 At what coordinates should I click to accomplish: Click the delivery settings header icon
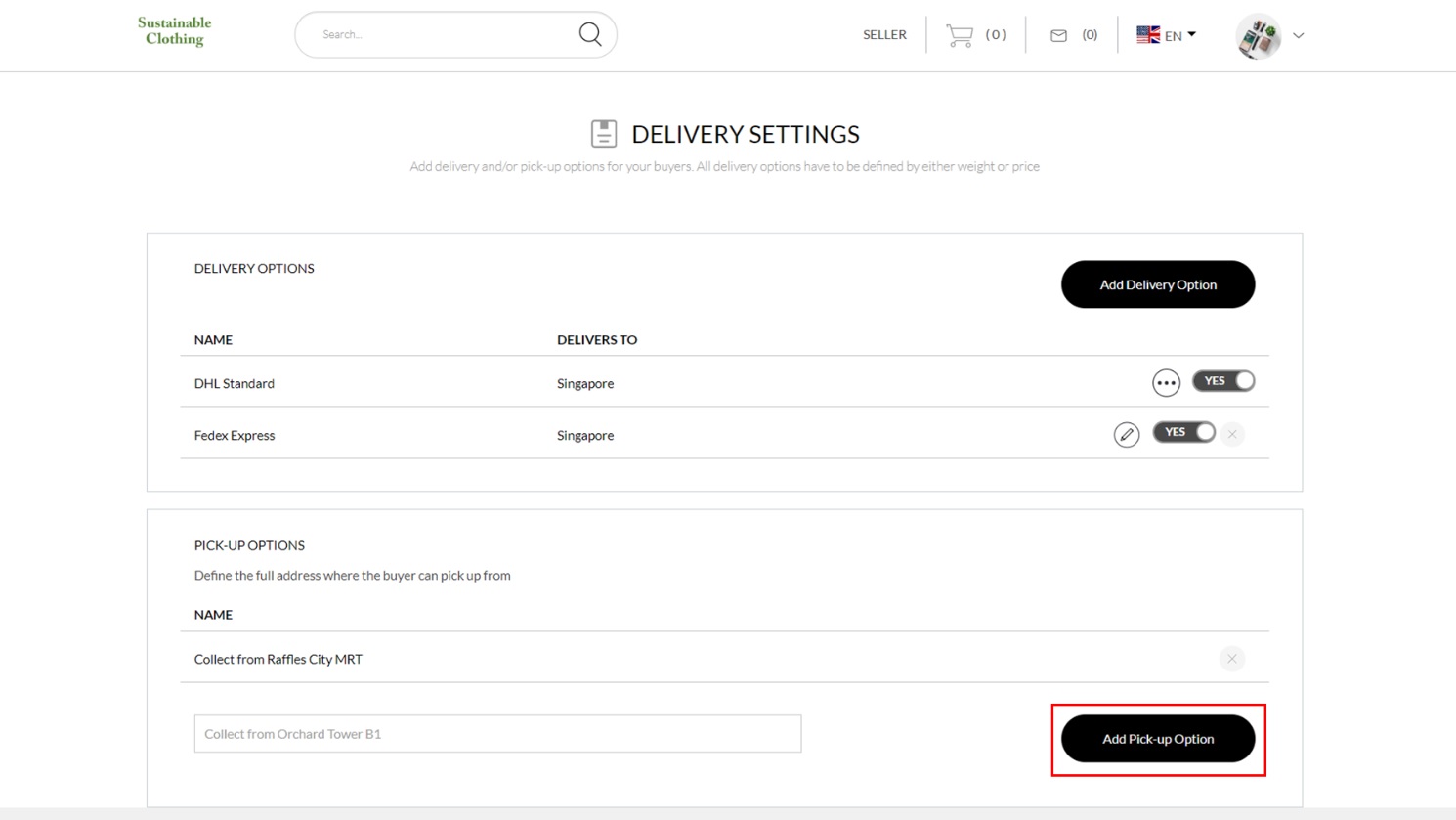604,134
